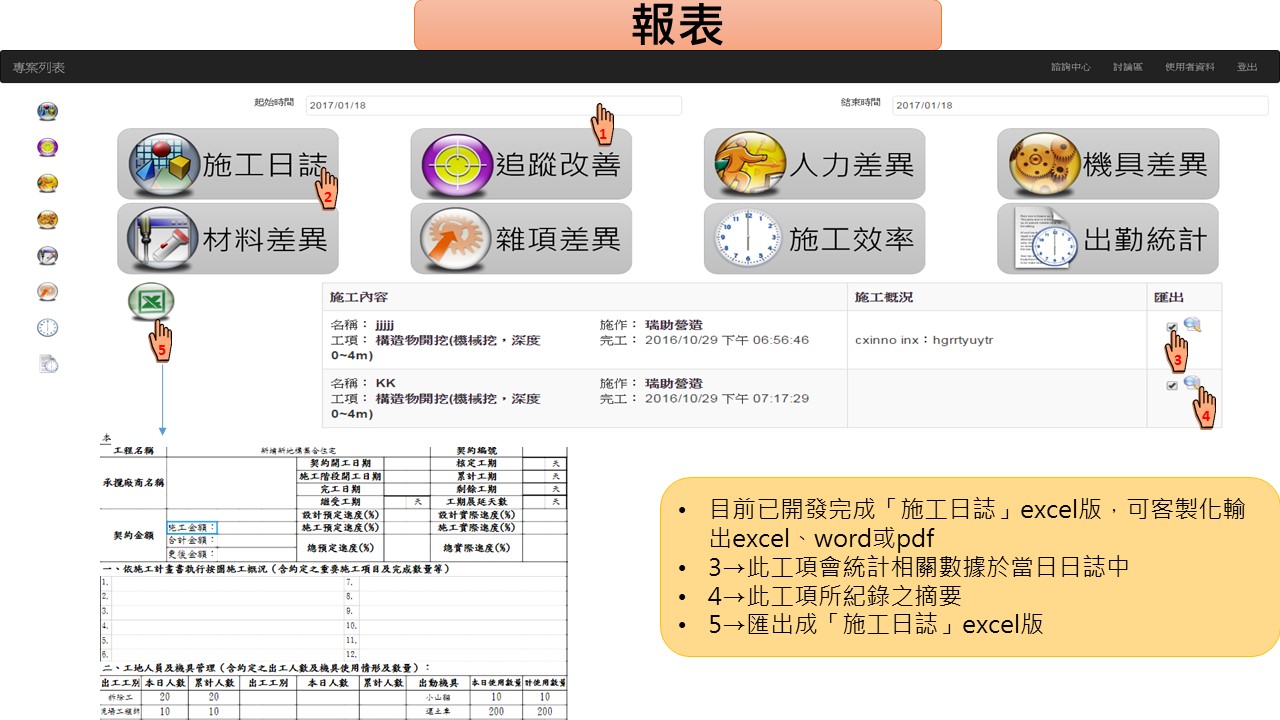Click the small purple target icon in left sidebar
Screen dimensions: 1280x720
[x=47, y=147]
